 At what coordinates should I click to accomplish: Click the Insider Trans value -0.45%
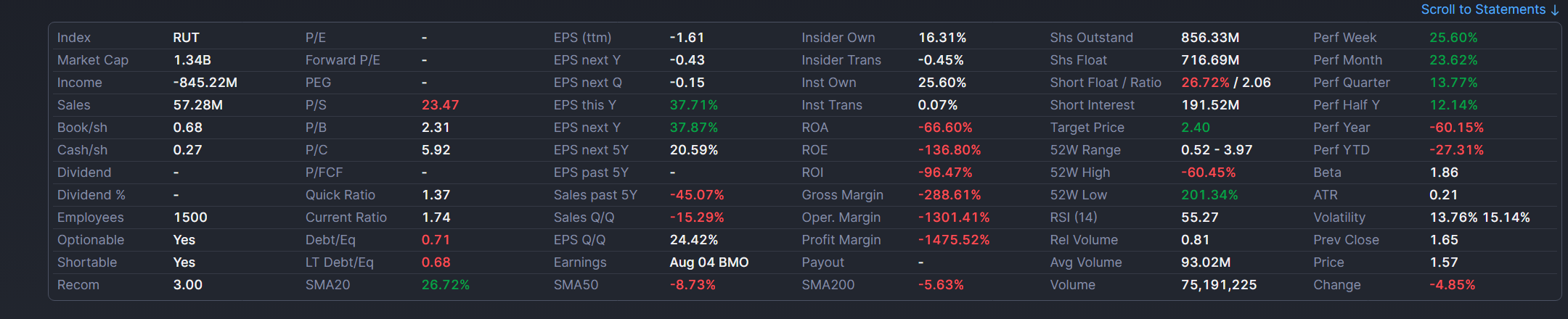[941, 60]
